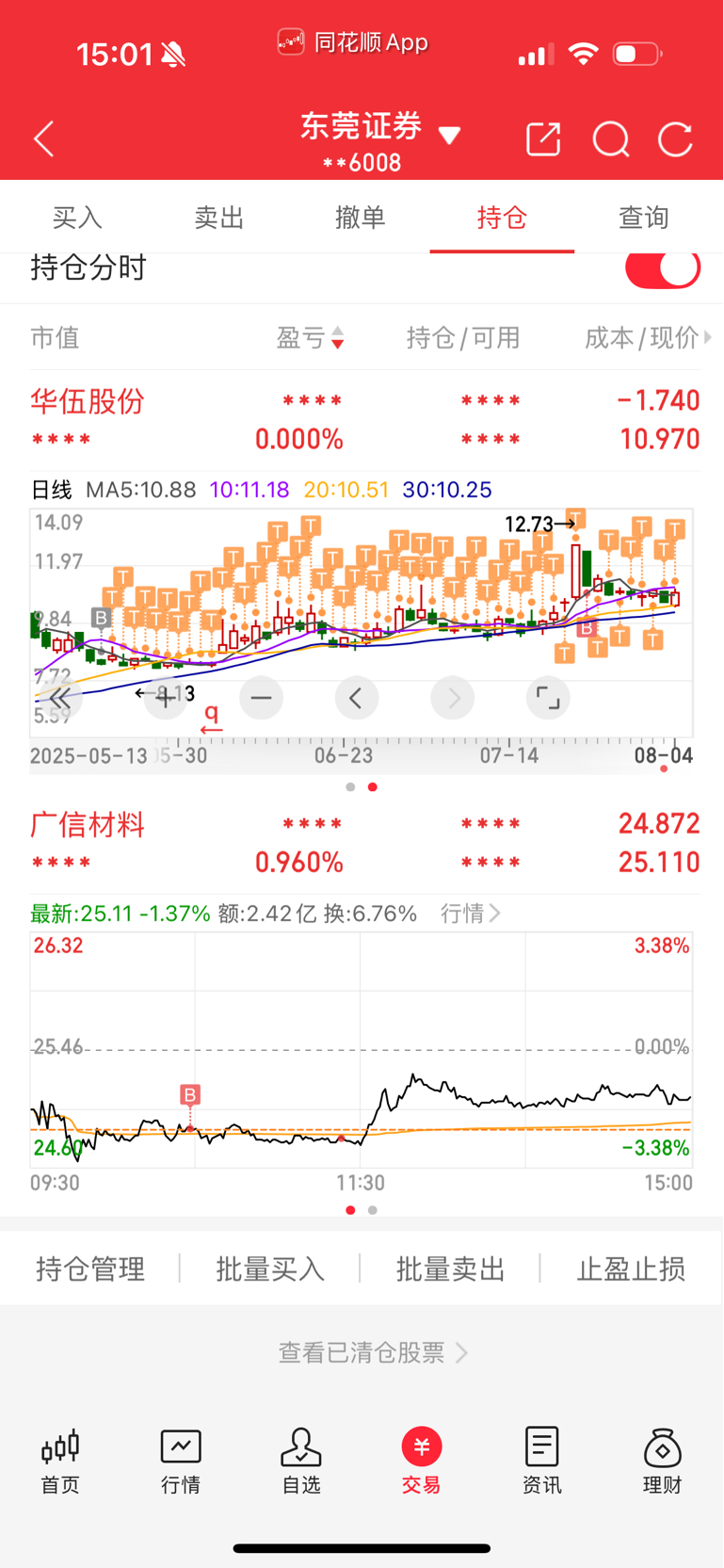
Task: Expand the 成本/现价 column arrow
Action: pyautogui.click(x=708, y=337)
